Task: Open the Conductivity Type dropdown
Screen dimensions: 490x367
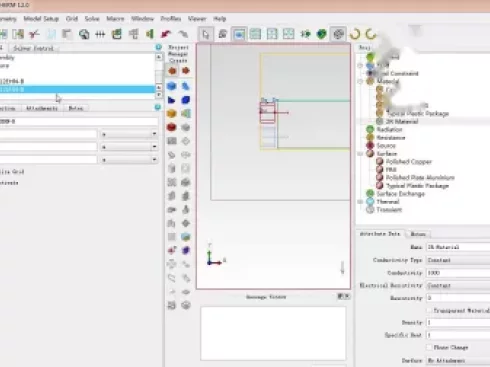Action: coord(458,260)
